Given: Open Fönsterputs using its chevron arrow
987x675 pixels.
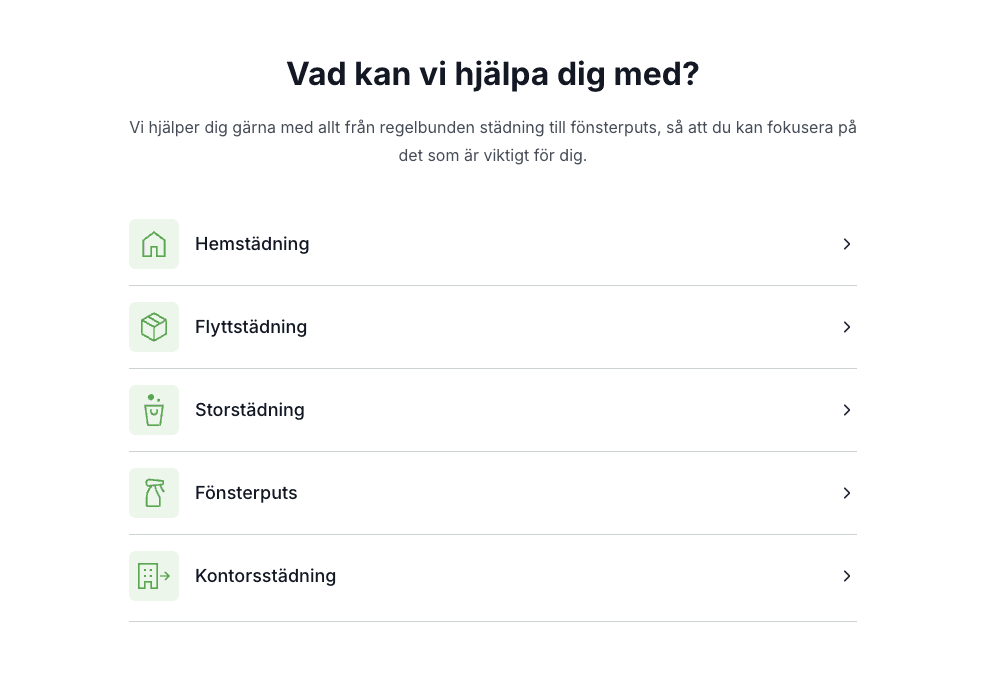Looking at the screenshot, I should coord(847,493).
